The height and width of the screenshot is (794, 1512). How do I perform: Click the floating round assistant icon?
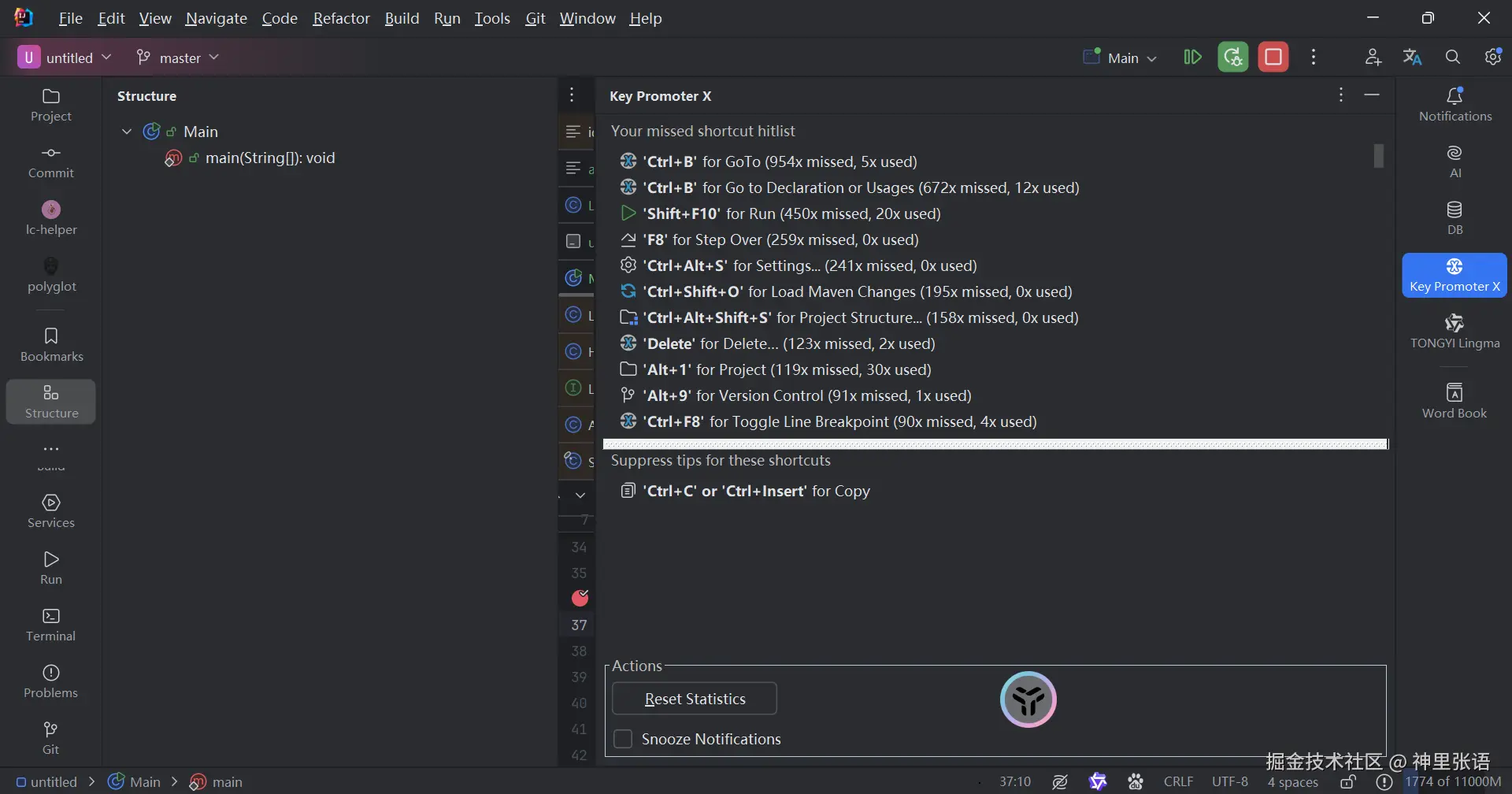pos(1028,699)
